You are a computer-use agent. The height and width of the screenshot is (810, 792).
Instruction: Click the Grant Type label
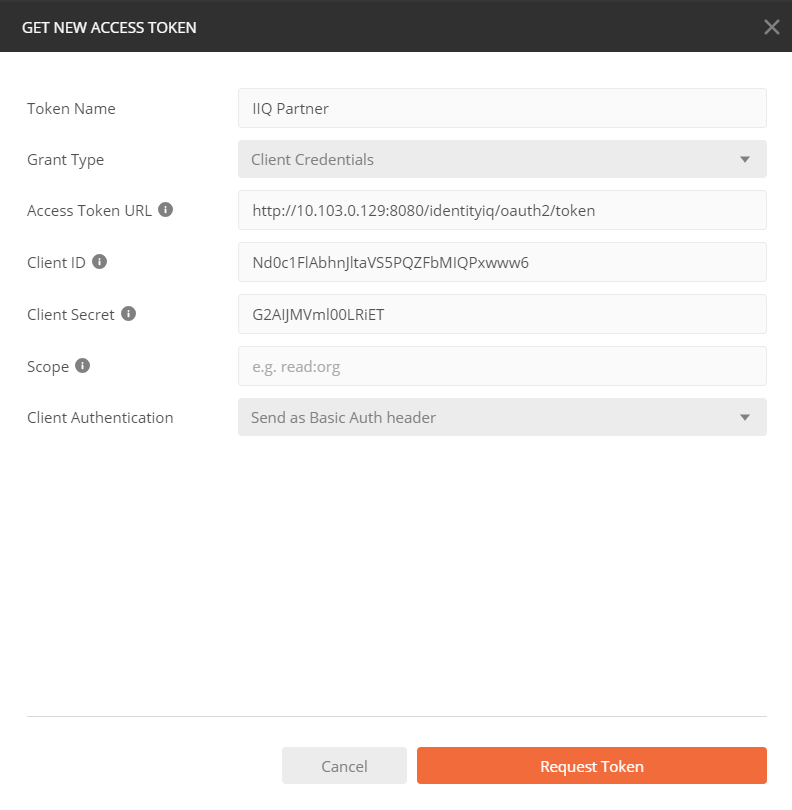pos(65,160)
